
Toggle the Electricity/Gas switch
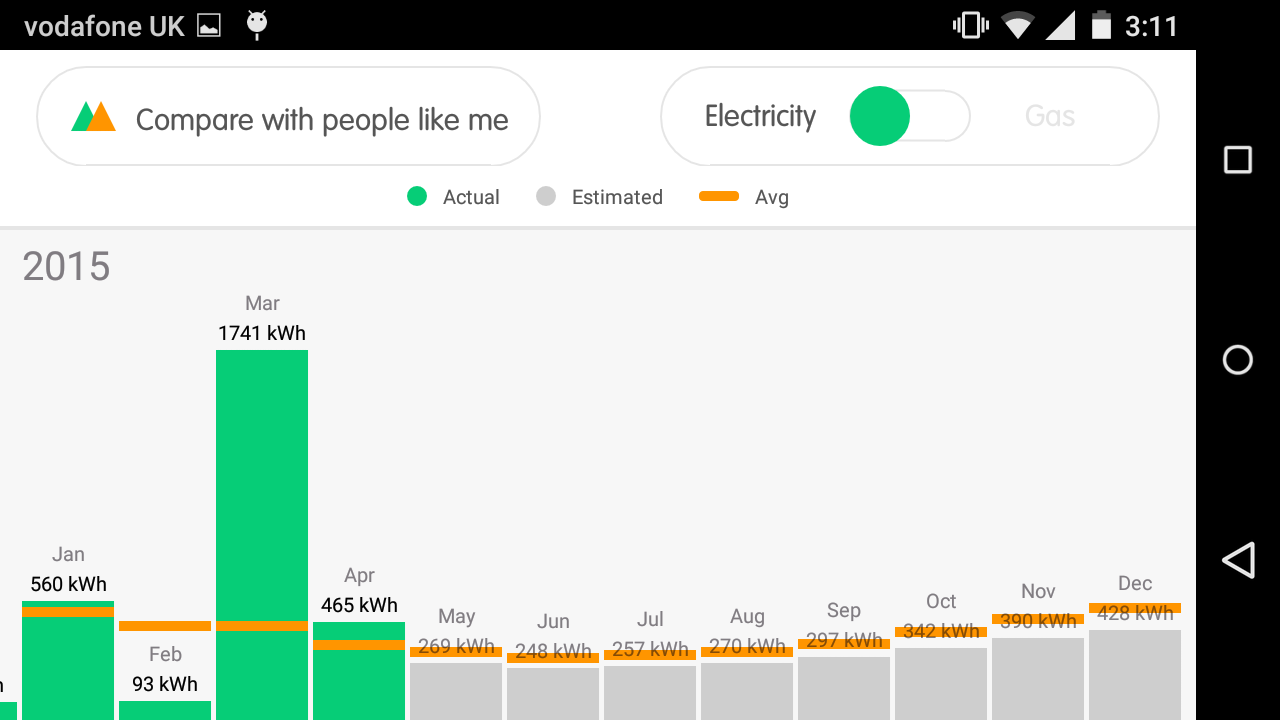point(909,116)
